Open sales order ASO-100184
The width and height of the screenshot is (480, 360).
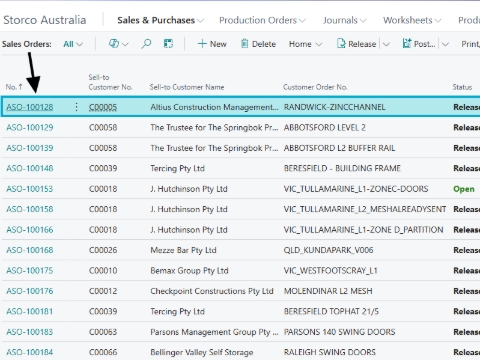tap(30, 352)
